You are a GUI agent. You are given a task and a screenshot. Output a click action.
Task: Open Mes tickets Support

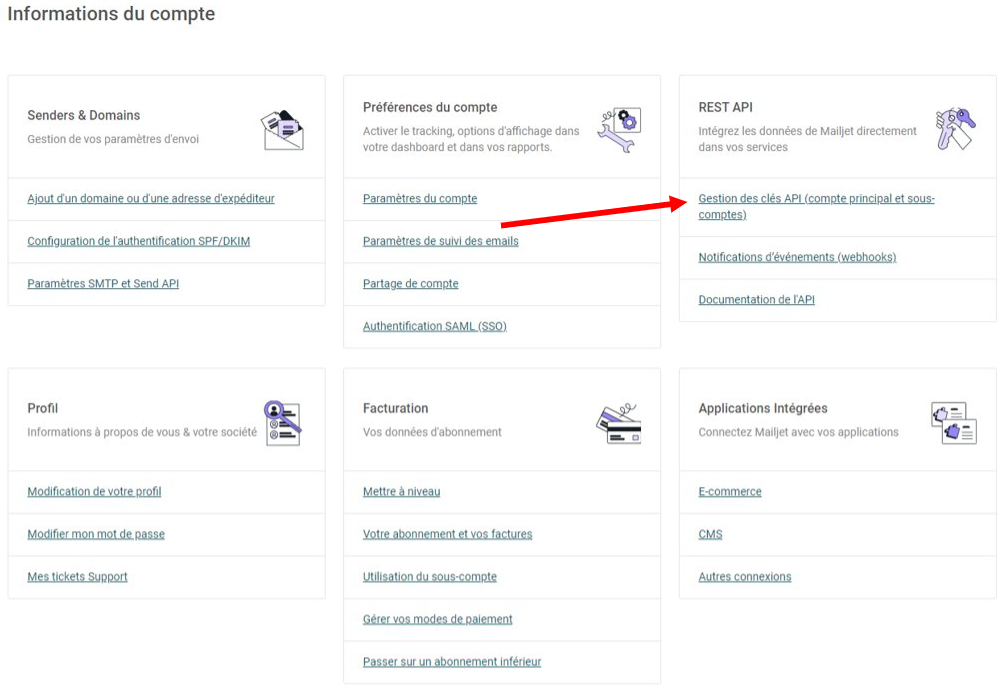[77, 576]
